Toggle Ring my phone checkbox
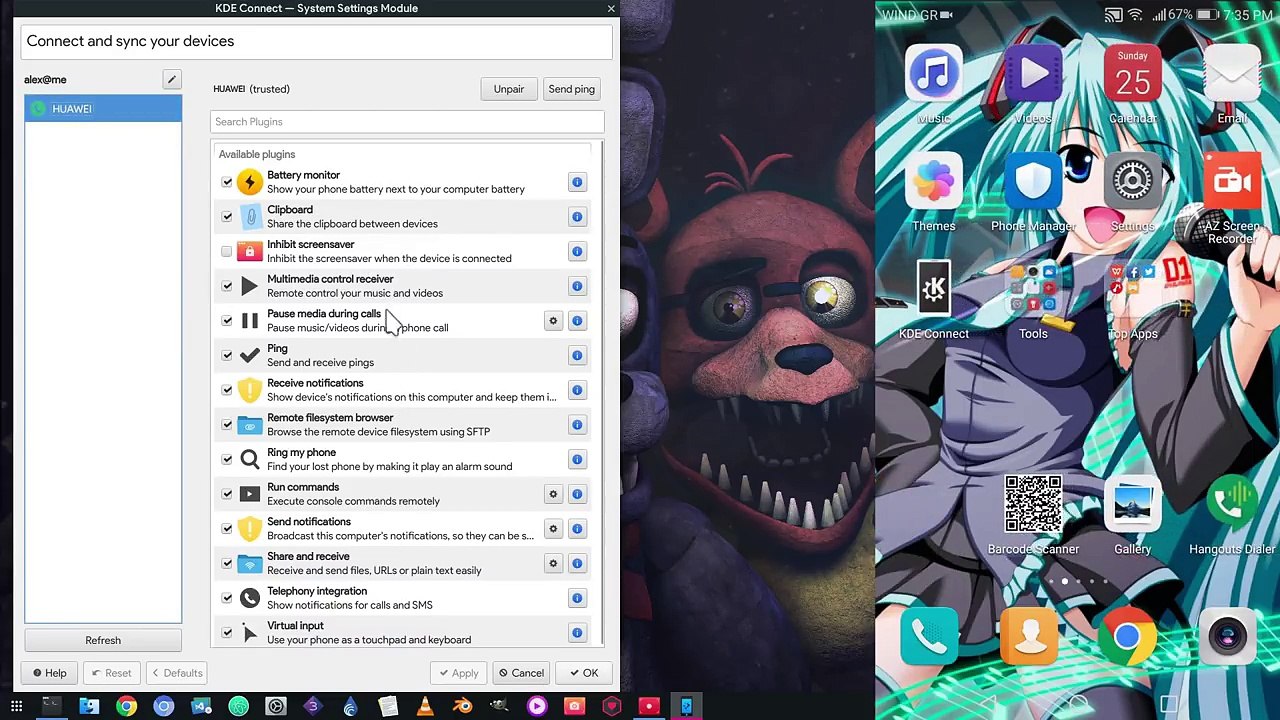1280x720 pixels. coord(227,459)
